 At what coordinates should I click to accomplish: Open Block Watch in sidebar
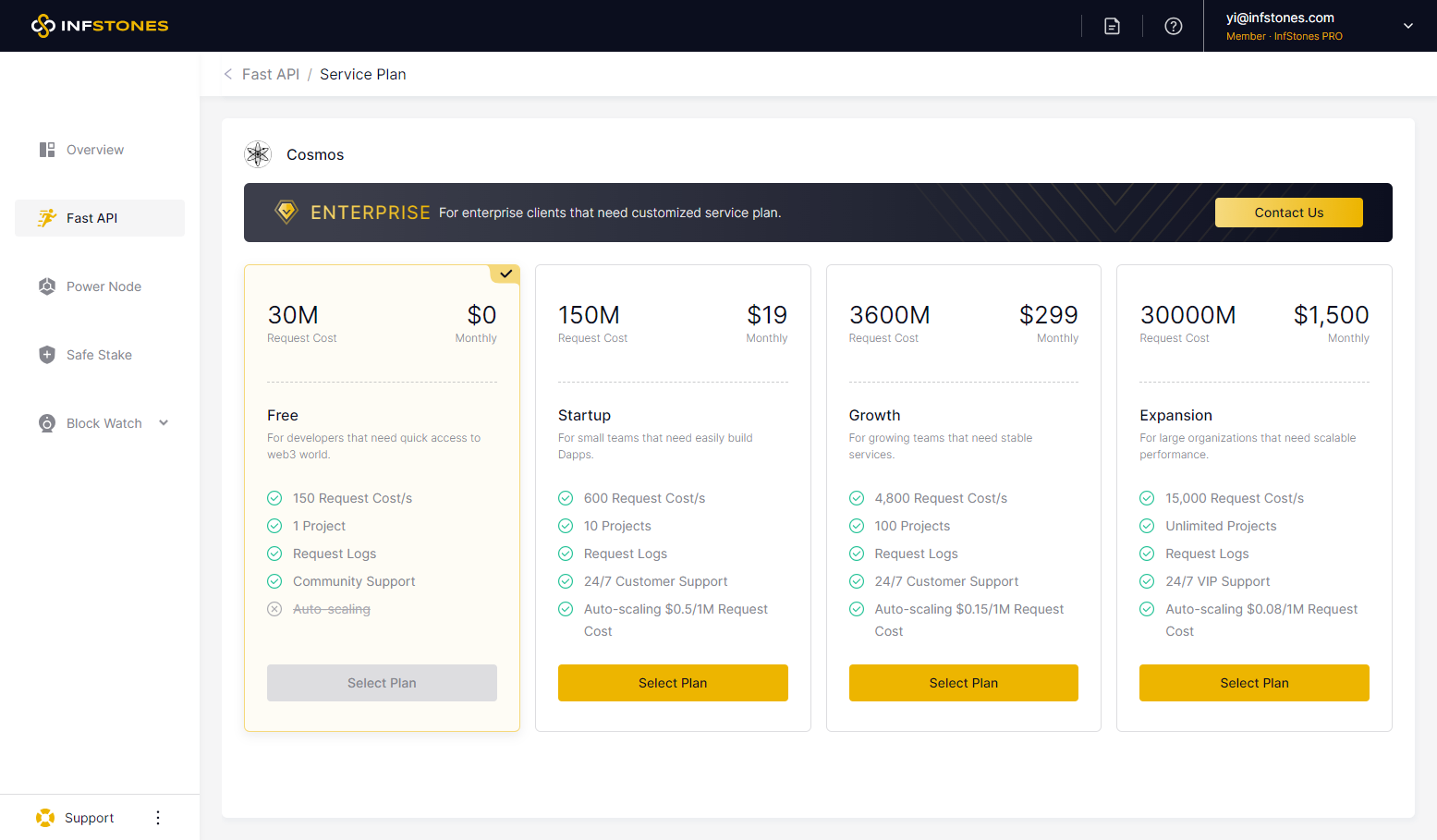100,423
